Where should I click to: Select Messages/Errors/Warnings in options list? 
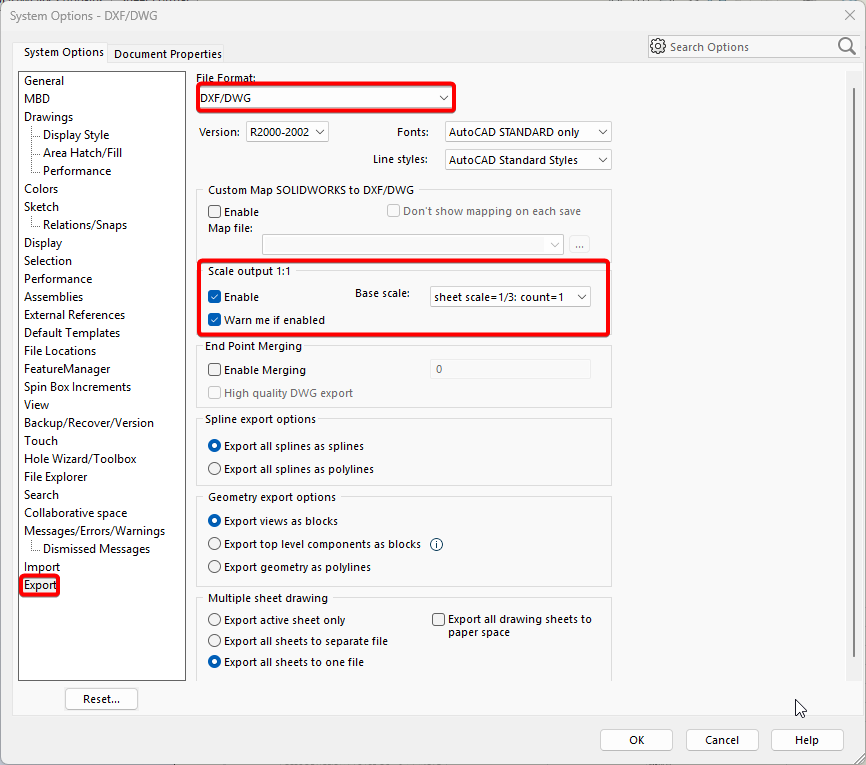[x=94, y=531]
